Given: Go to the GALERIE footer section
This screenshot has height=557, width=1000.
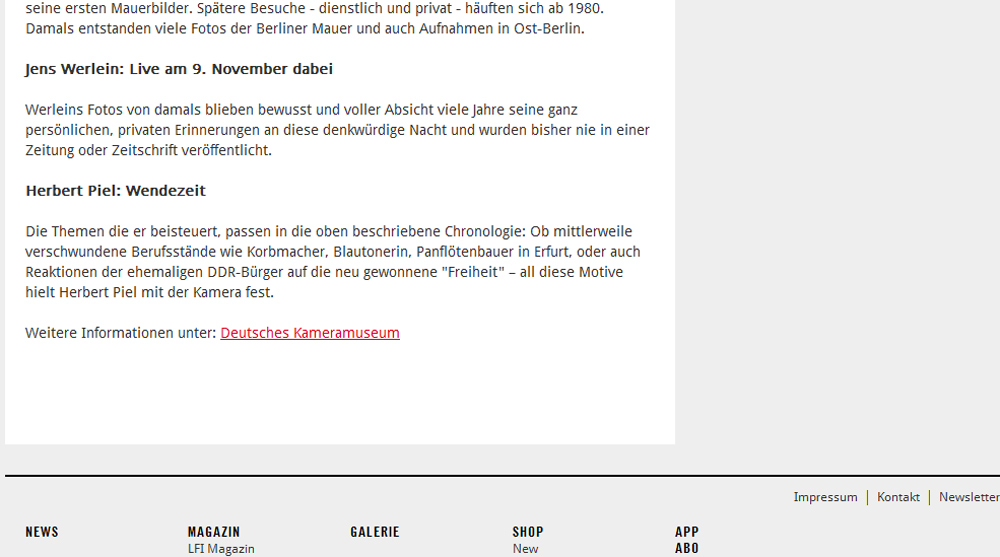Looking at the screenshot, I should (x=375, y=532).
